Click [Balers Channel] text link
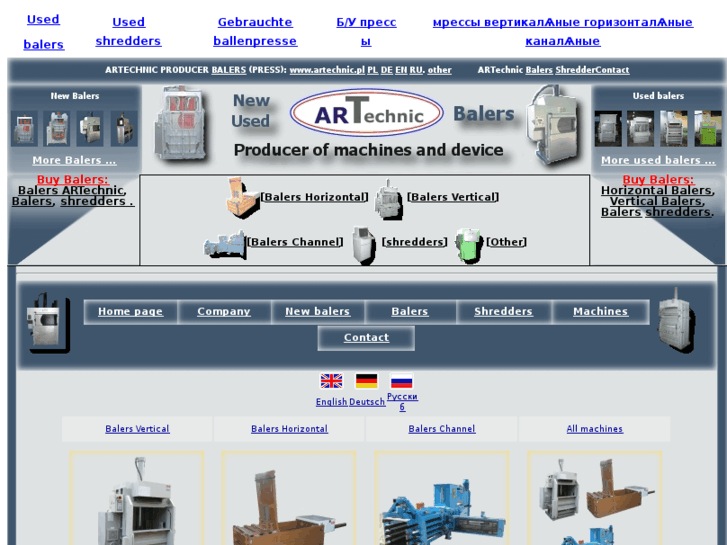Screen dimensions: 727x545 (x=295, y=242)
